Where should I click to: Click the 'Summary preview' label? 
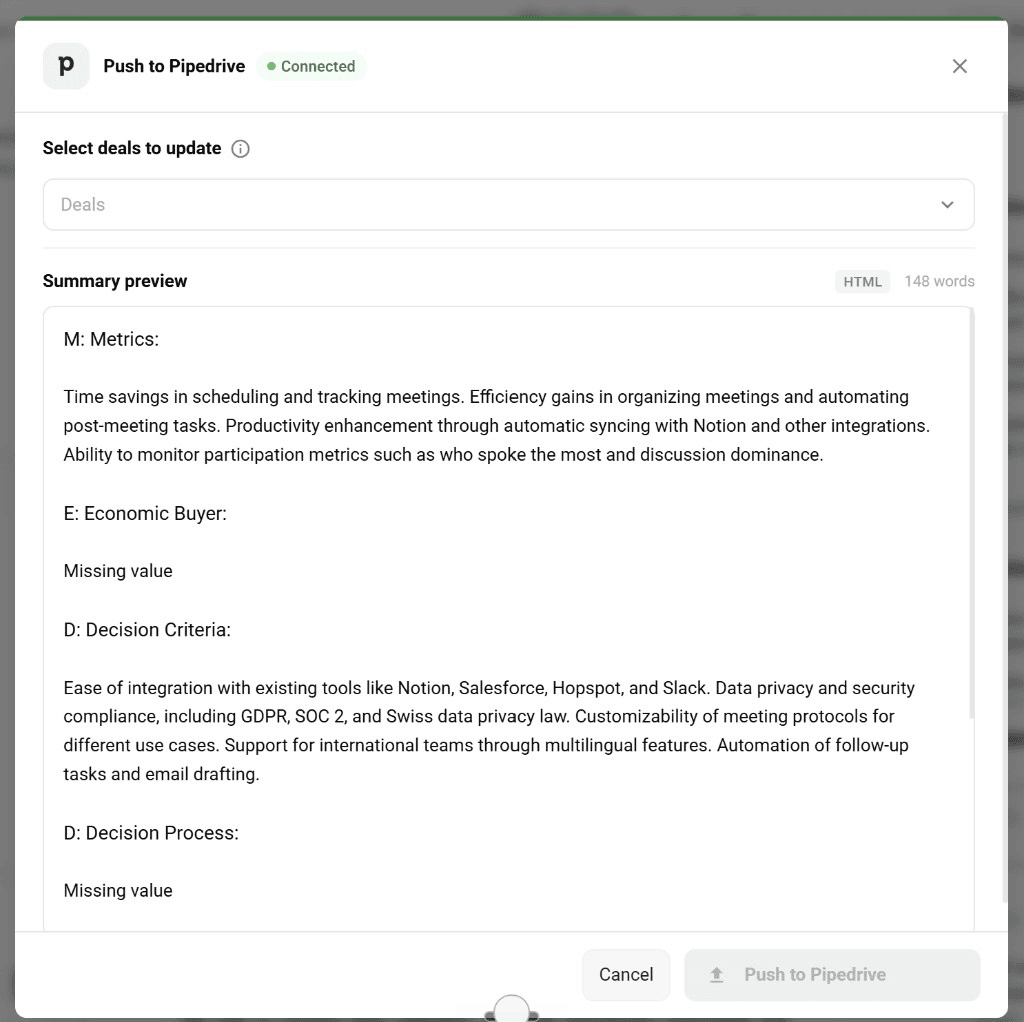pyautogui.click(x=115, y=281)
